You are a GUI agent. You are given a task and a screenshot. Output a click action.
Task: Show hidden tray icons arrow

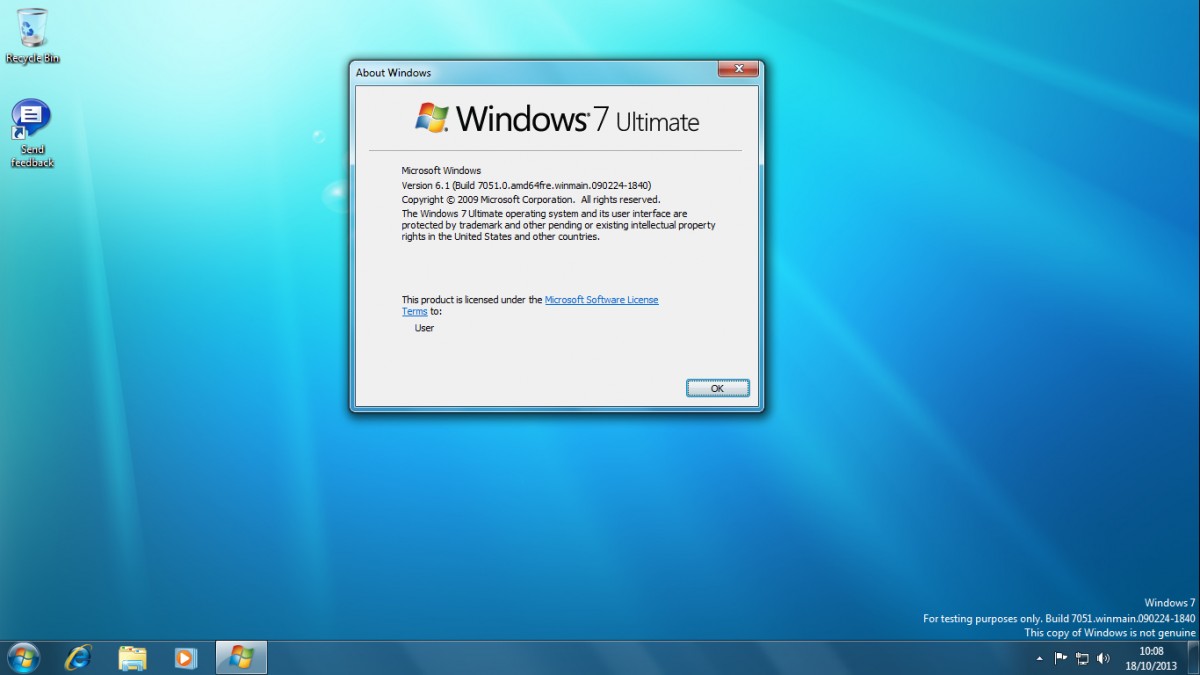[1039, 659]
